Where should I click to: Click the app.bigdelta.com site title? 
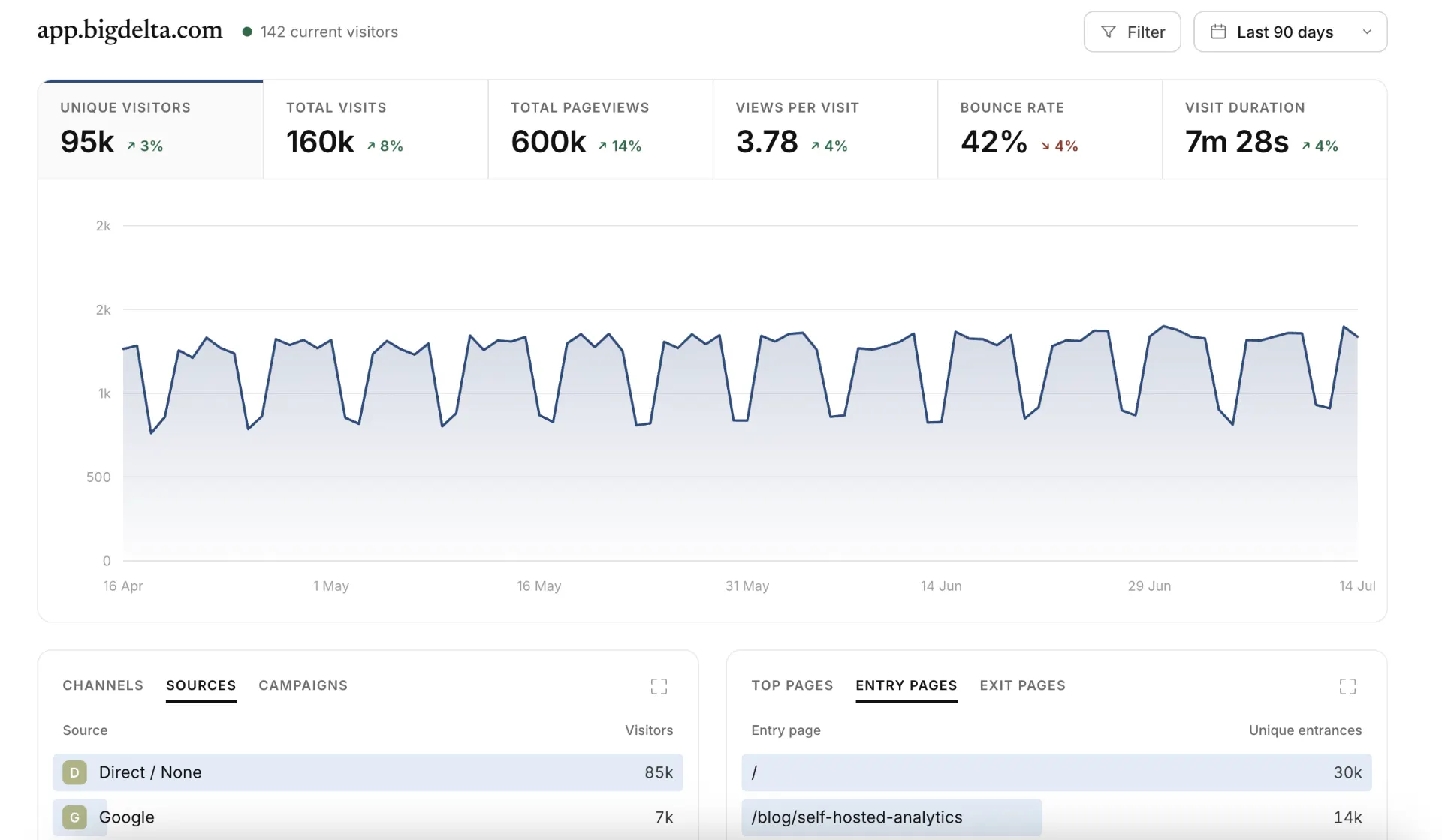tap(130, 30)
